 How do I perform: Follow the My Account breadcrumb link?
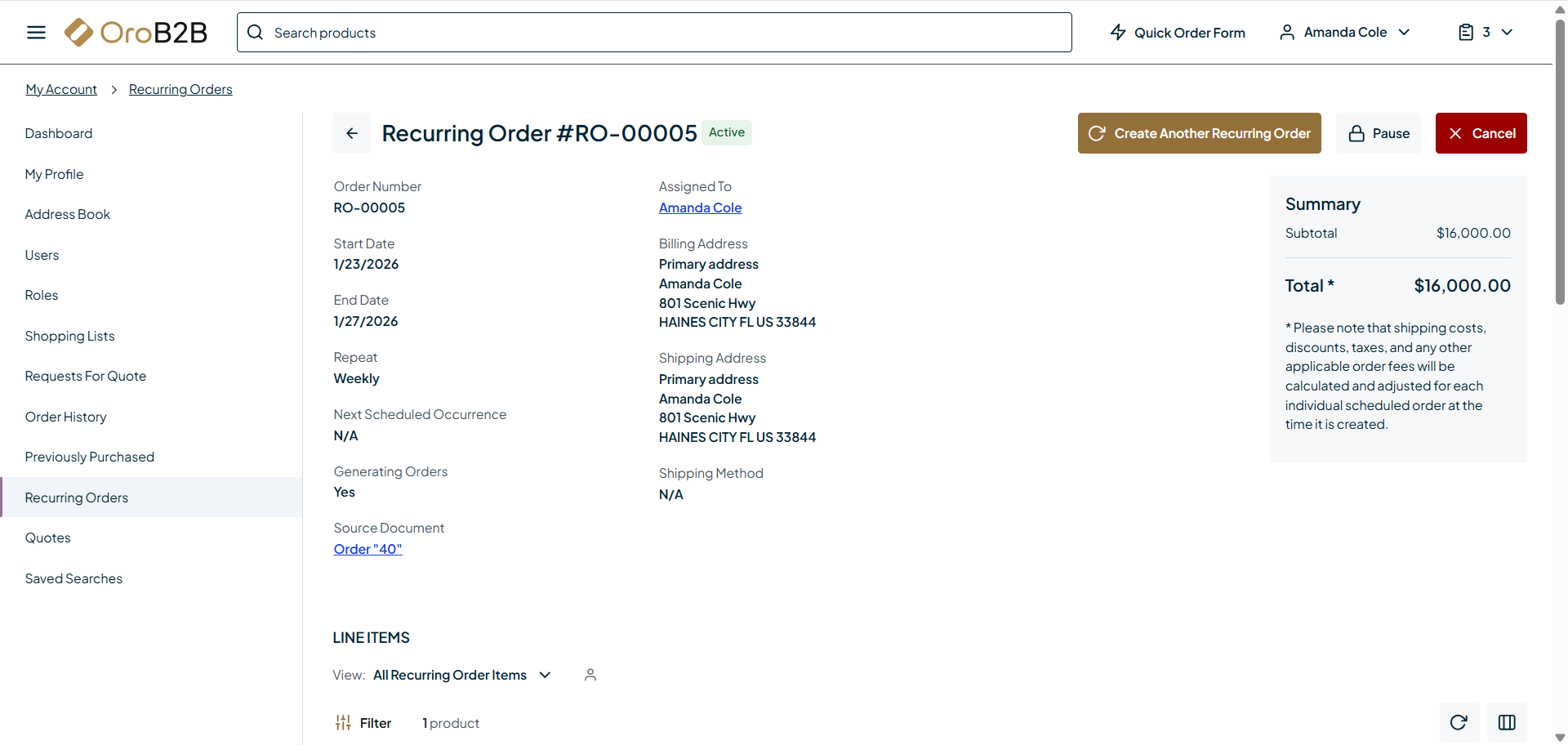coord(61,89)
